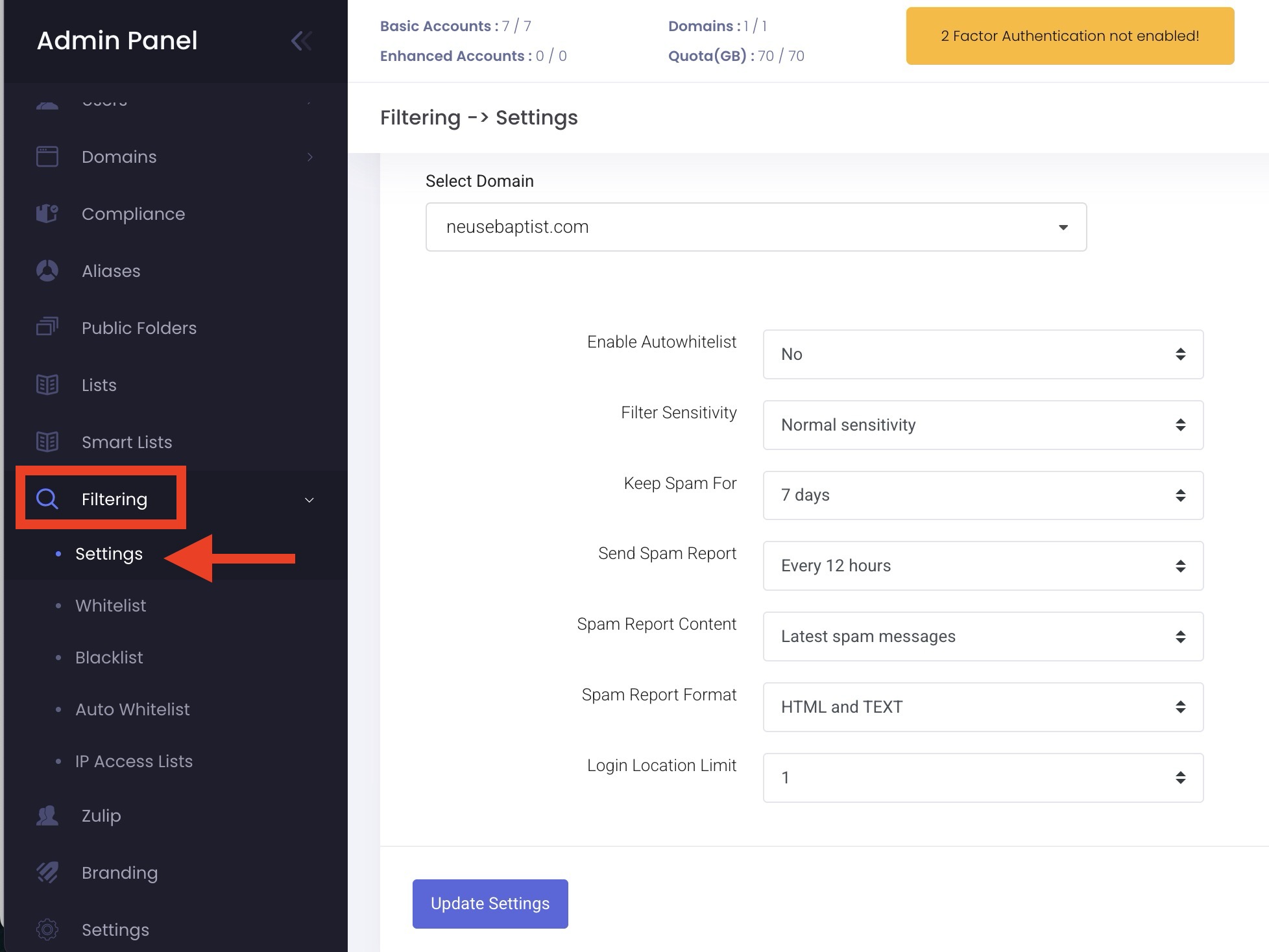Image resolution: width=1269 pixels, height=952 pixels.
Task: Click the Filtering magnifier icon
Action: tap(47, 499)
